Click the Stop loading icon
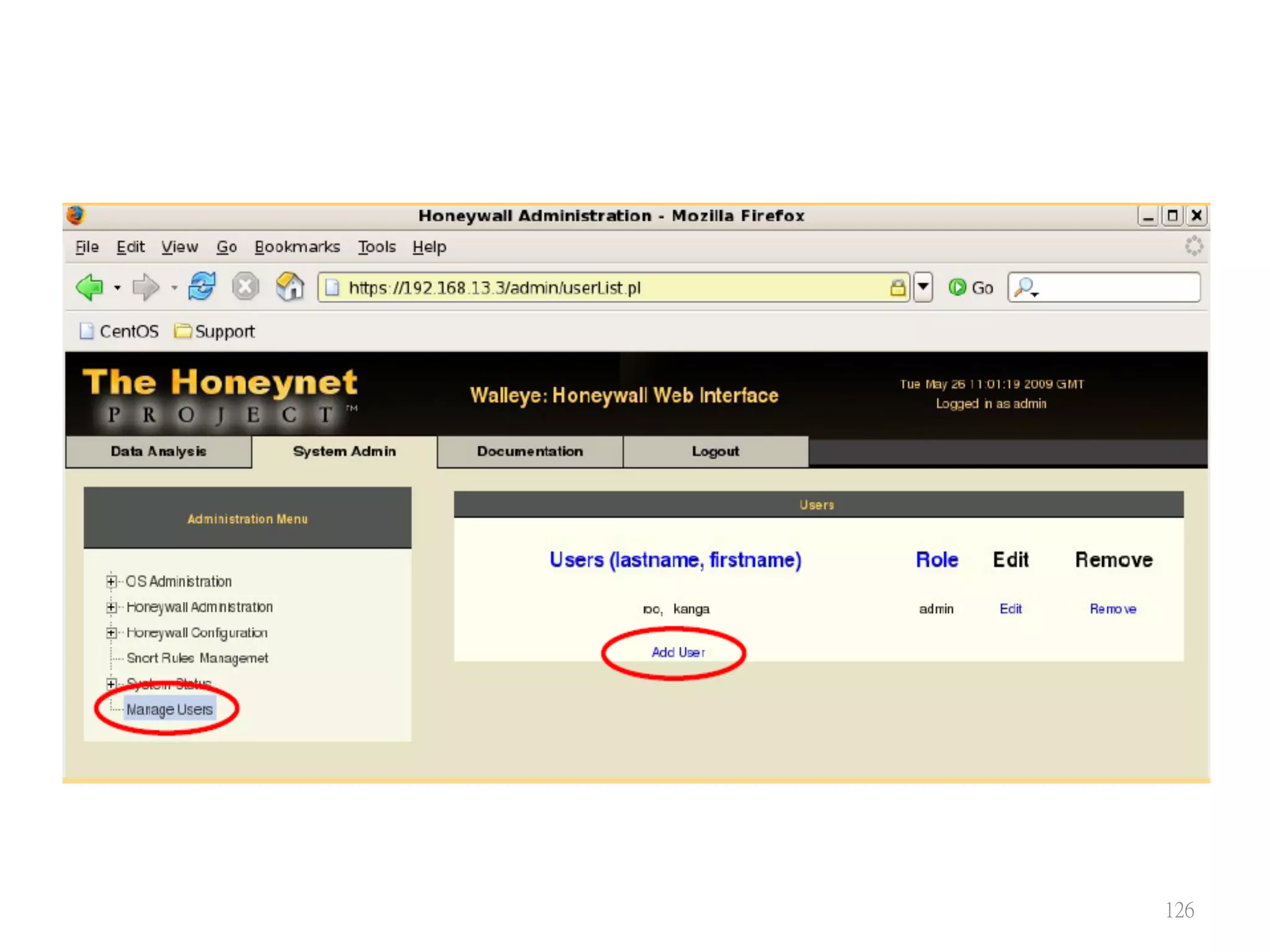The height and width of the screenshot is (952, 1270). point(246,287)
